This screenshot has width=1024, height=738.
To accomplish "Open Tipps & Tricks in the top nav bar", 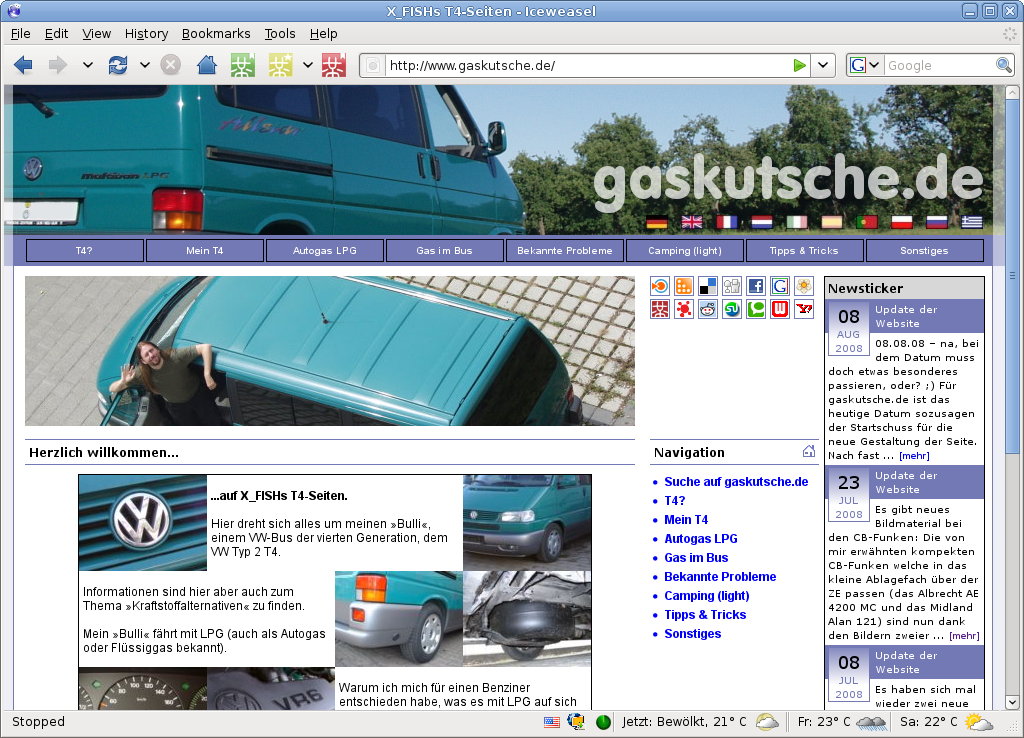I will [804, 250].
